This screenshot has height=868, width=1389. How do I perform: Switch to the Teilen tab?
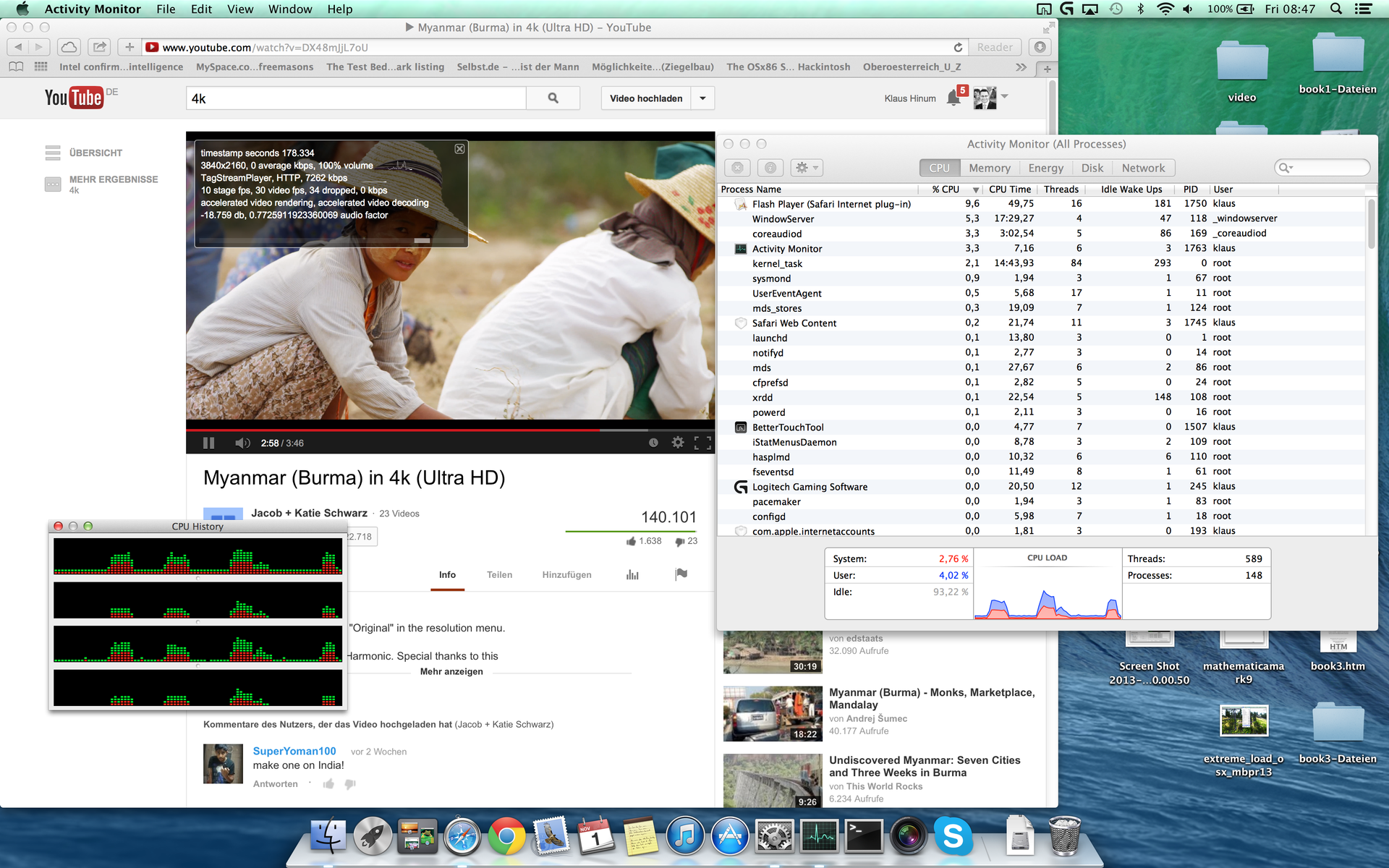click(x=499, y=575)
